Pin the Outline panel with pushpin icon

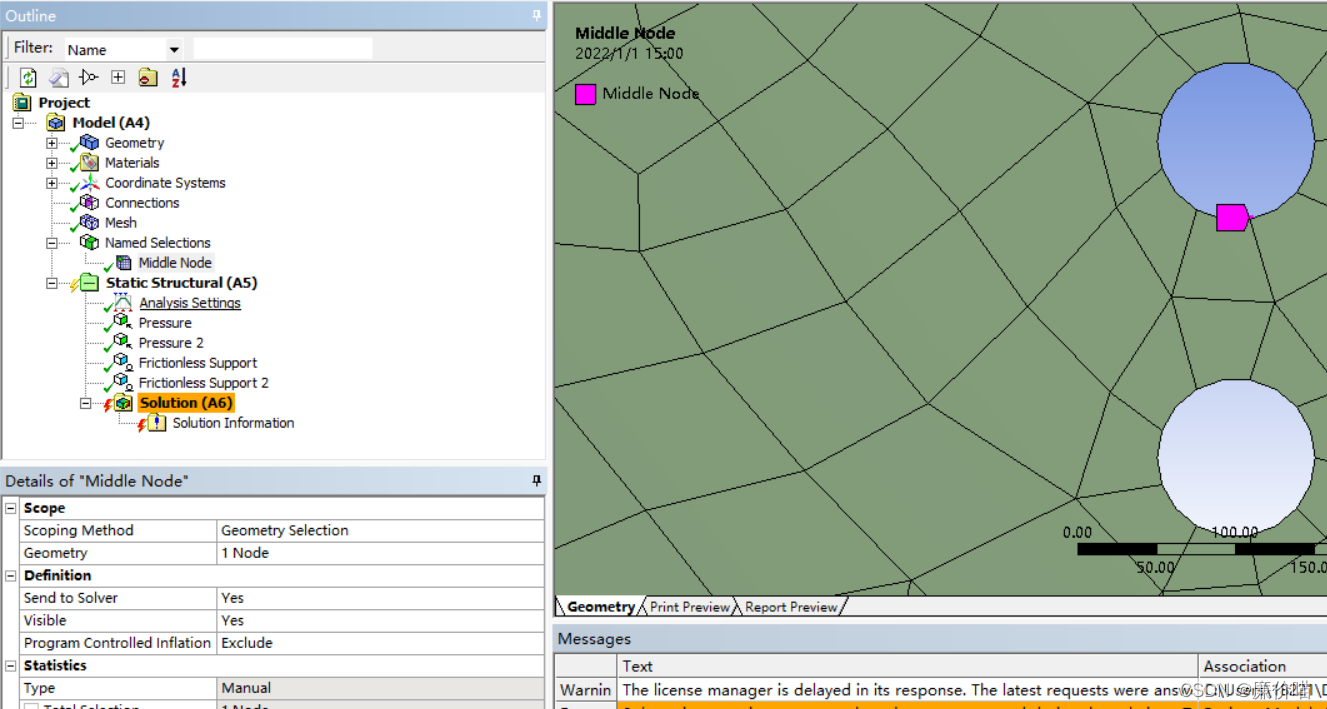537,15
